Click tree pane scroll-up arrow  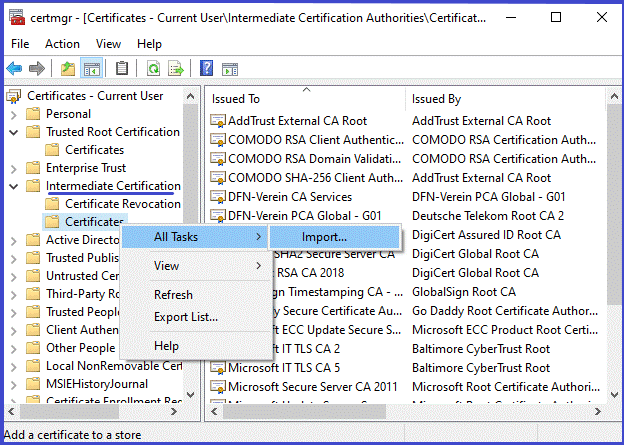point(191,96)
